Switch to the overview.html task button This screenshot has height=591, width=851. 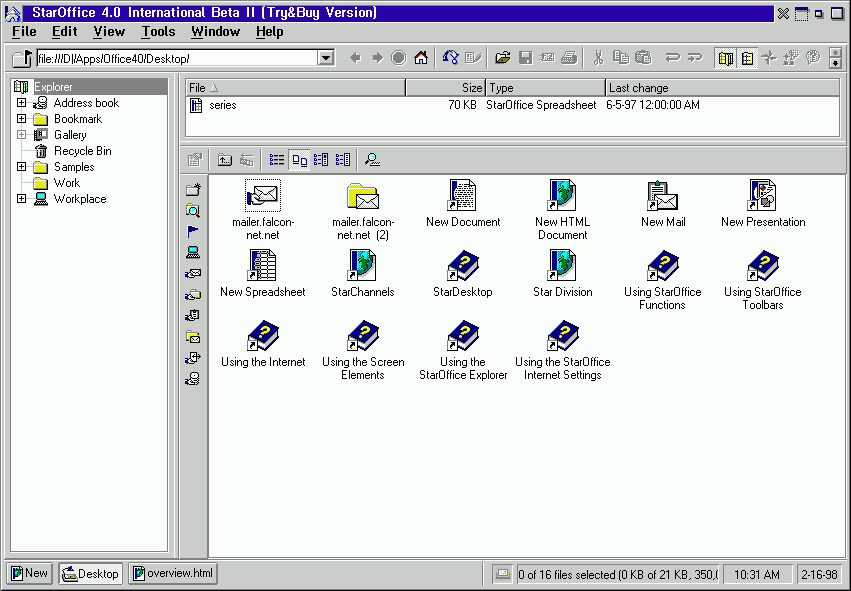173,574
